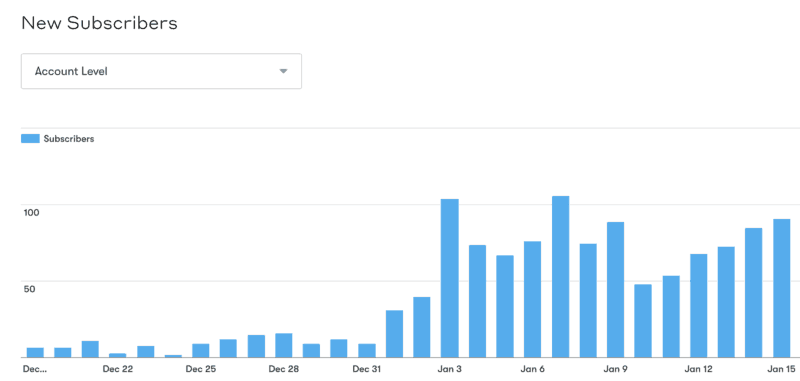Click the 50 y-axis value
The width and height of the screenshot is (800, 381).
point(30,289)
